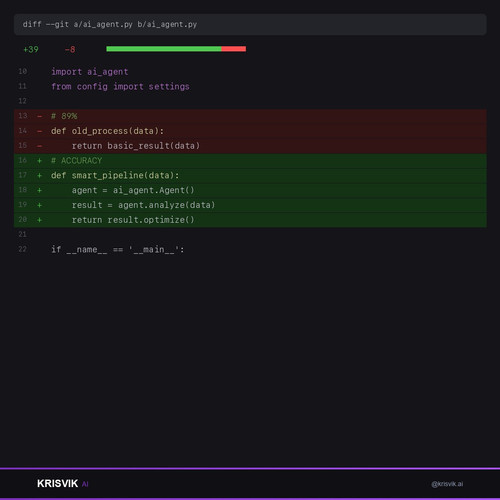This screenshot has height=500, width=500.
Task: Click line number 16 in the gutter
Action: (23, 160)
